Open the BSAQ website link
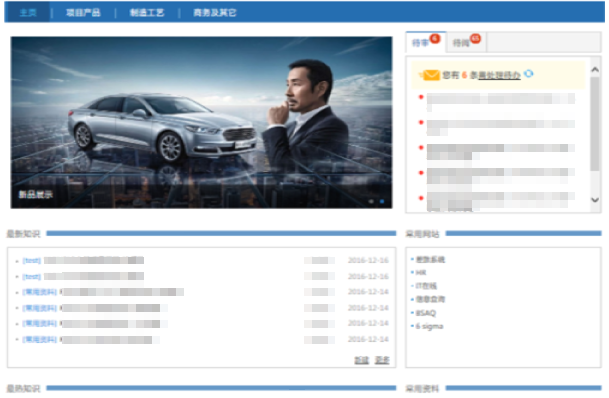 (x=426, y=313)
